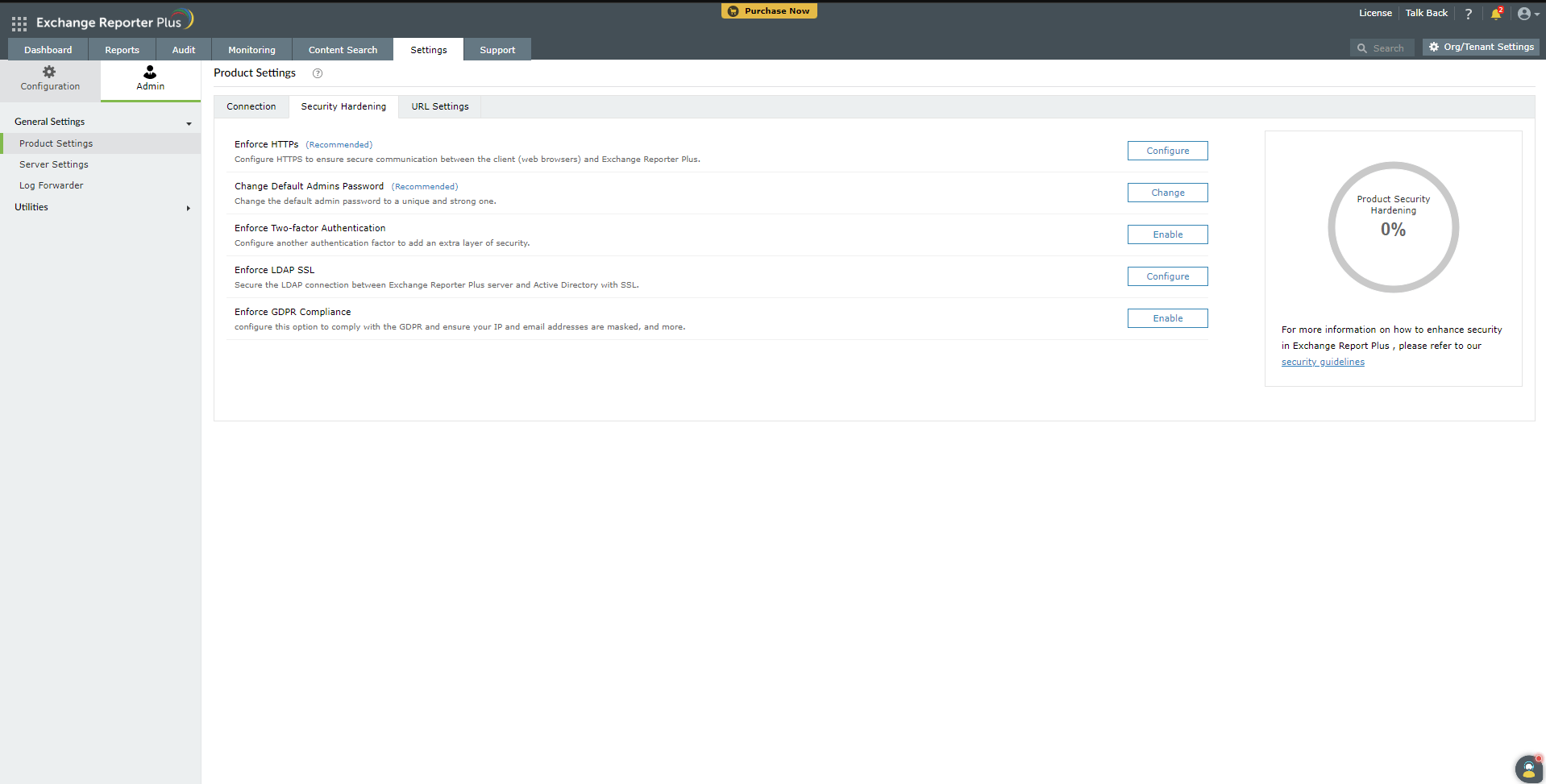Click the 'Change Default Admins Password' title
The width and height of the screenshot is (1546, 784).
pyautogui.click(x=310, y=186)
